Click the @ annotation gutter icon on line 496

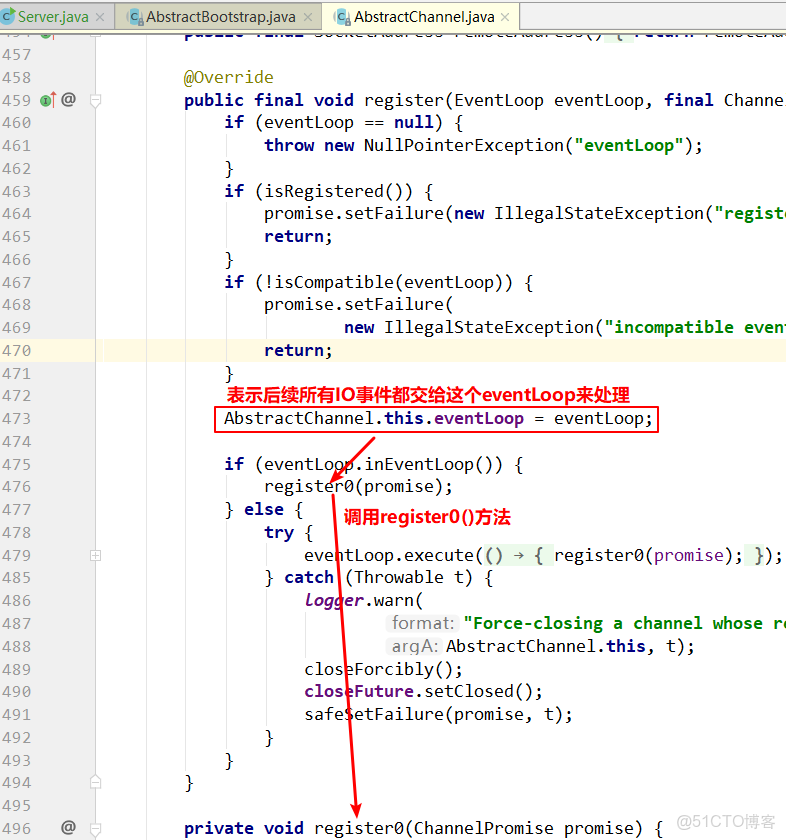(68, 828)
